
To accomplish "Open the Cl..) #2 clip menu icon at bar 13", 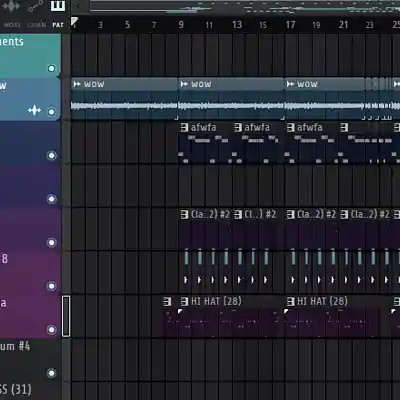I will [x=238, y=214].
